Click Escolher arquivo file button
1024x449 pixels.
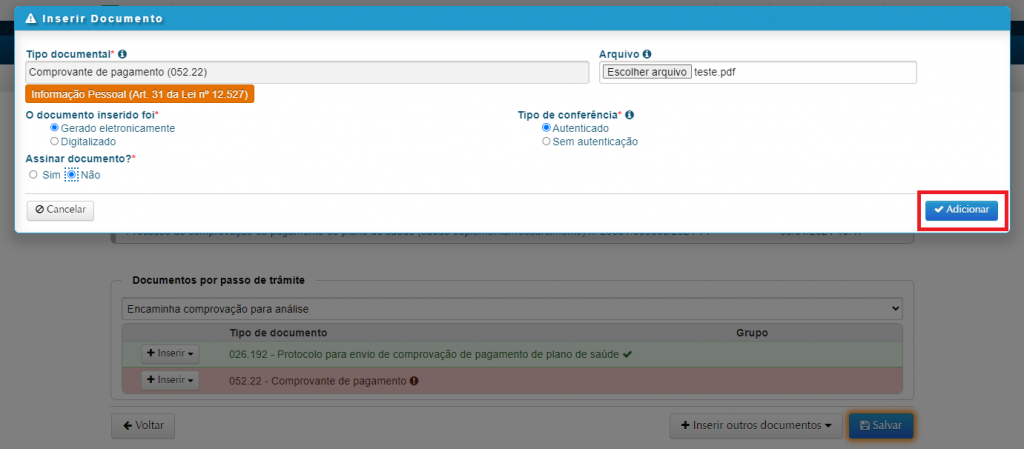coord(646,72)
